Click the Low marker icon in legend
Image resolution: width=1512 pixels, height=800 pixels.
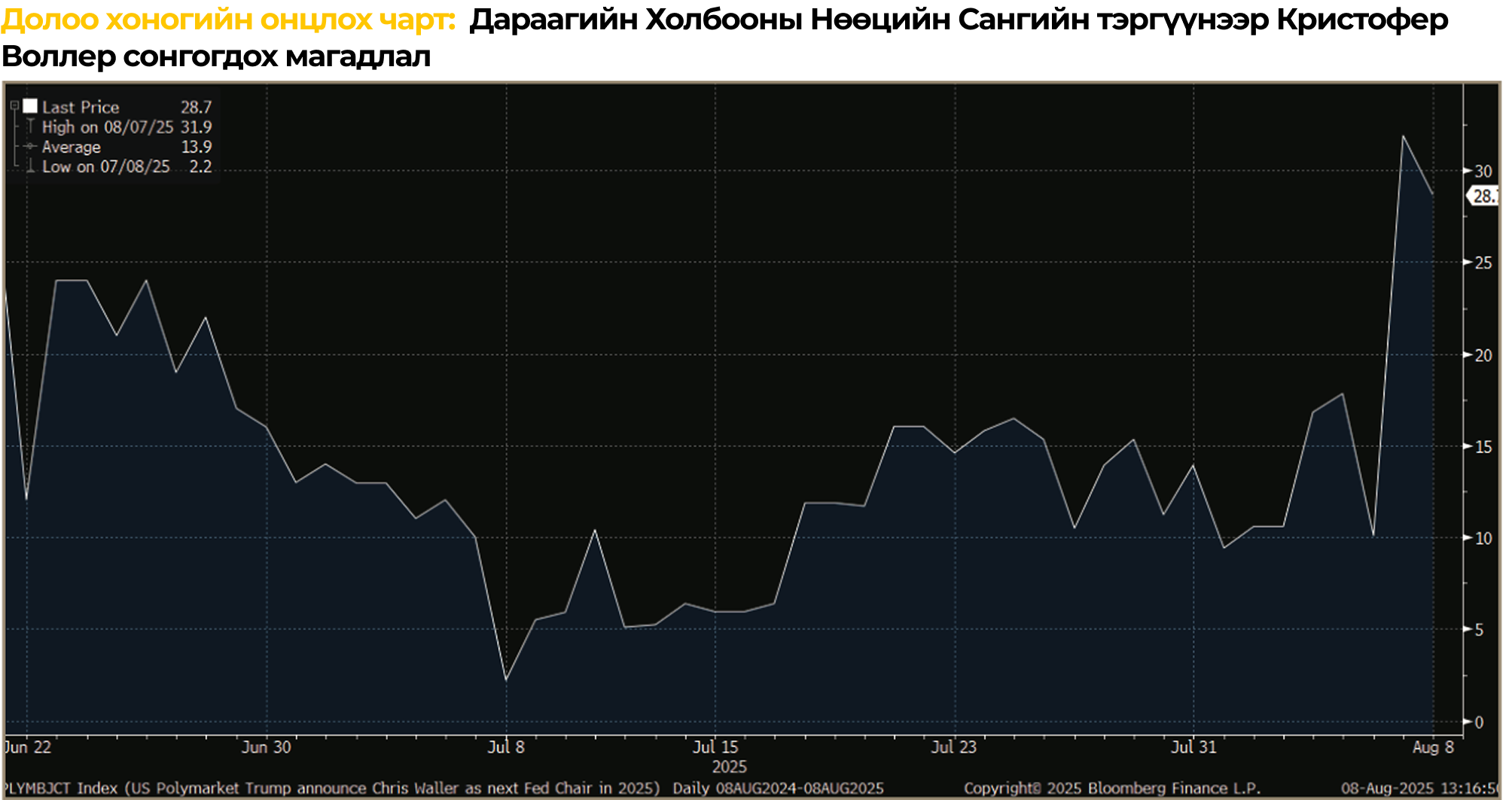tap(30, 166)
